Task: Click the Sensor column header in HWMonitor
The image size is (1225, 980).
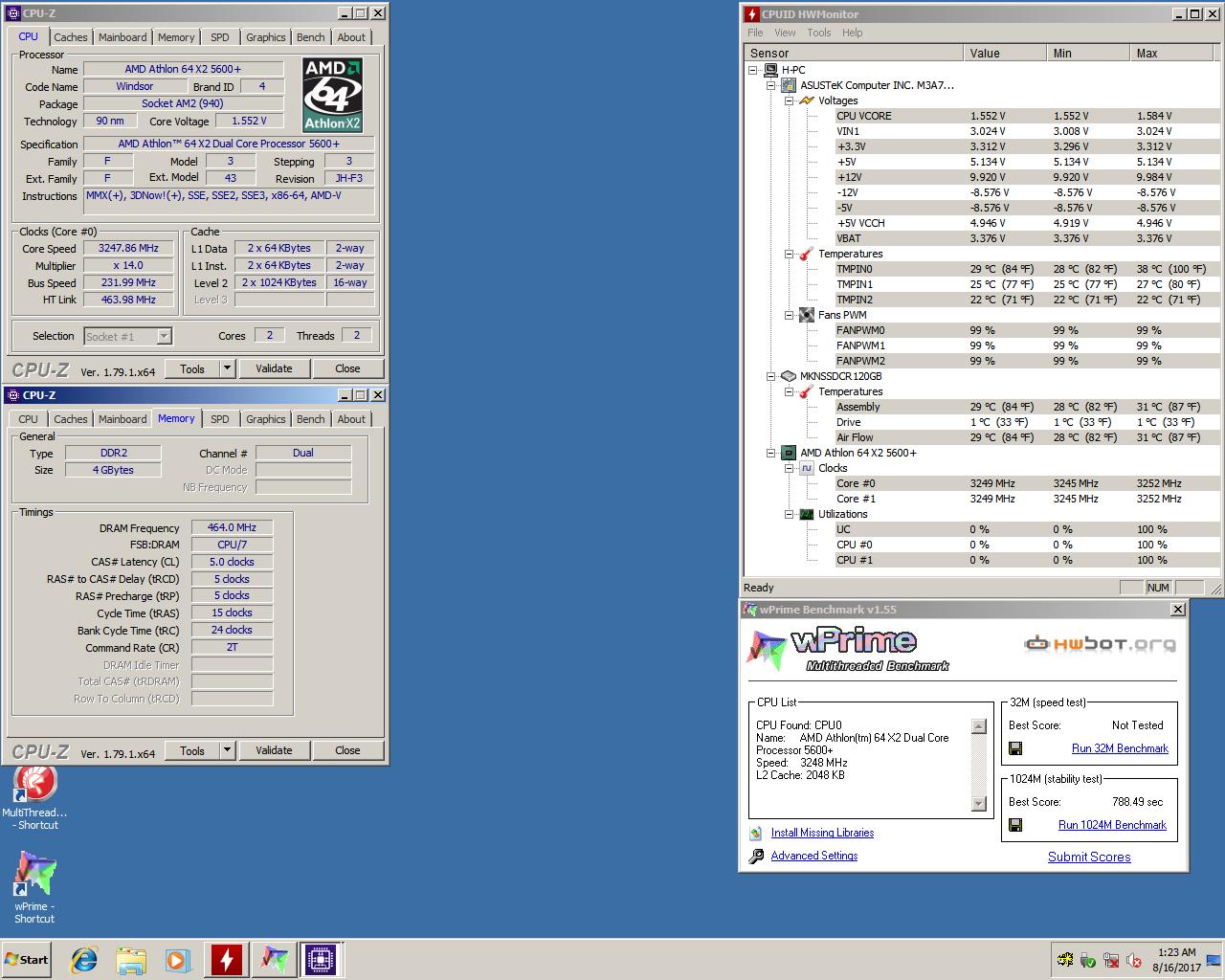Action: tap(854, 54)
